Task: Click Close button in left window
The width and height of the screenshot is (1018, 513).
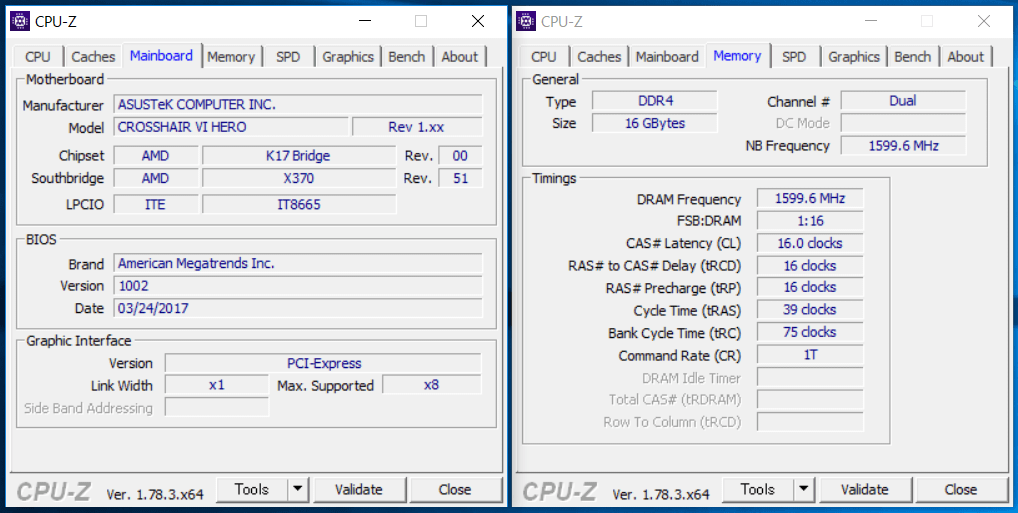Action: (x=455, y=490)
